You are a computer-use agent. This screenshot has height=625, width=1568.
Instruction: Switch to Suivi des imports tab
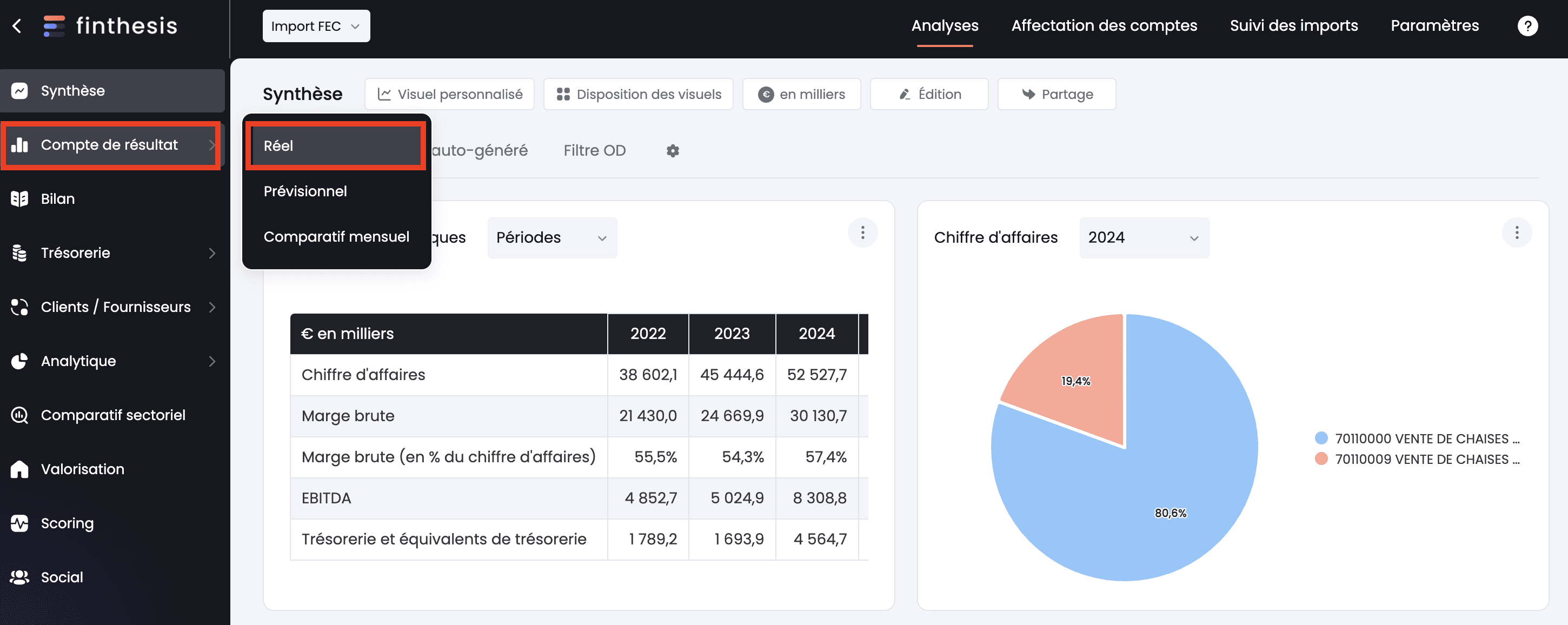pyautogui.click(x=1293, y=25)
